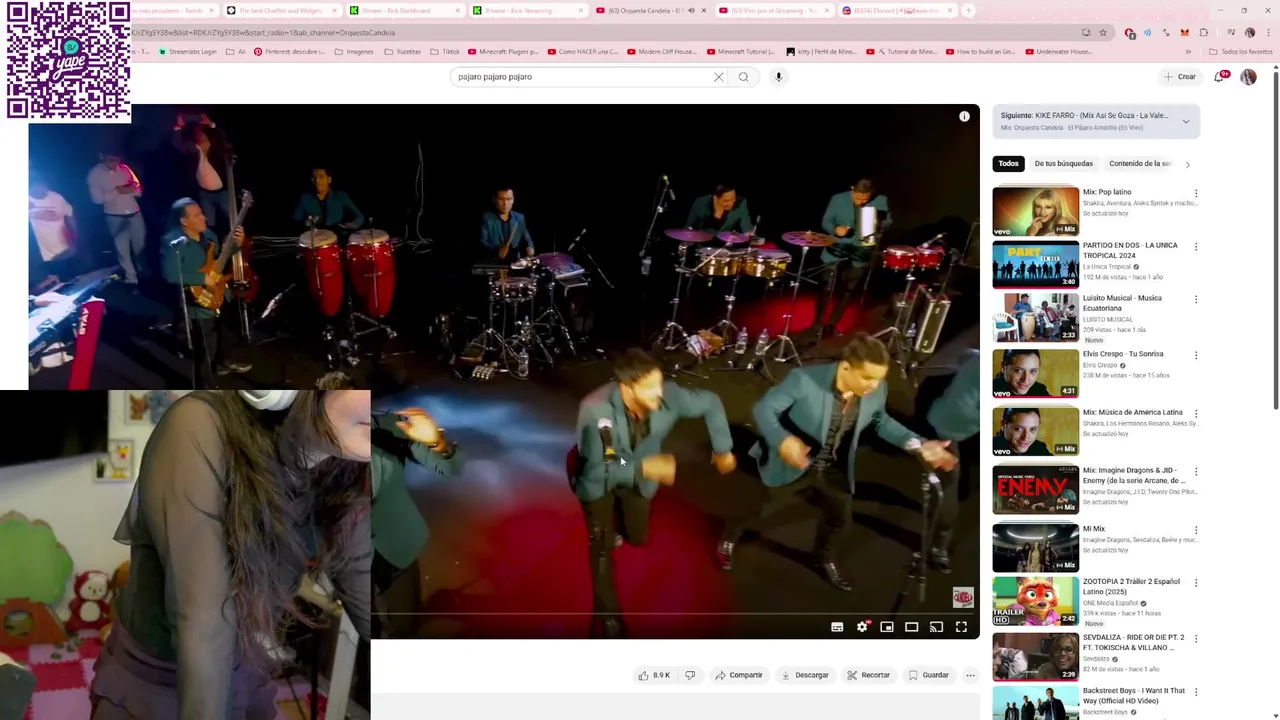Open options for PARTIDO EN DOS video
The height and width of the screenshot is (720, 1280).
coord(1195,247)
